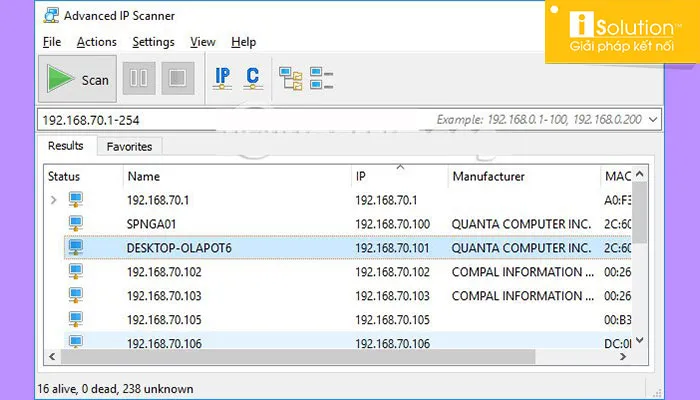The height and width of the screenshot is (400, 700).
Task: Click computer icon for 192.168.70.1
Action: [x=75, y=200]
